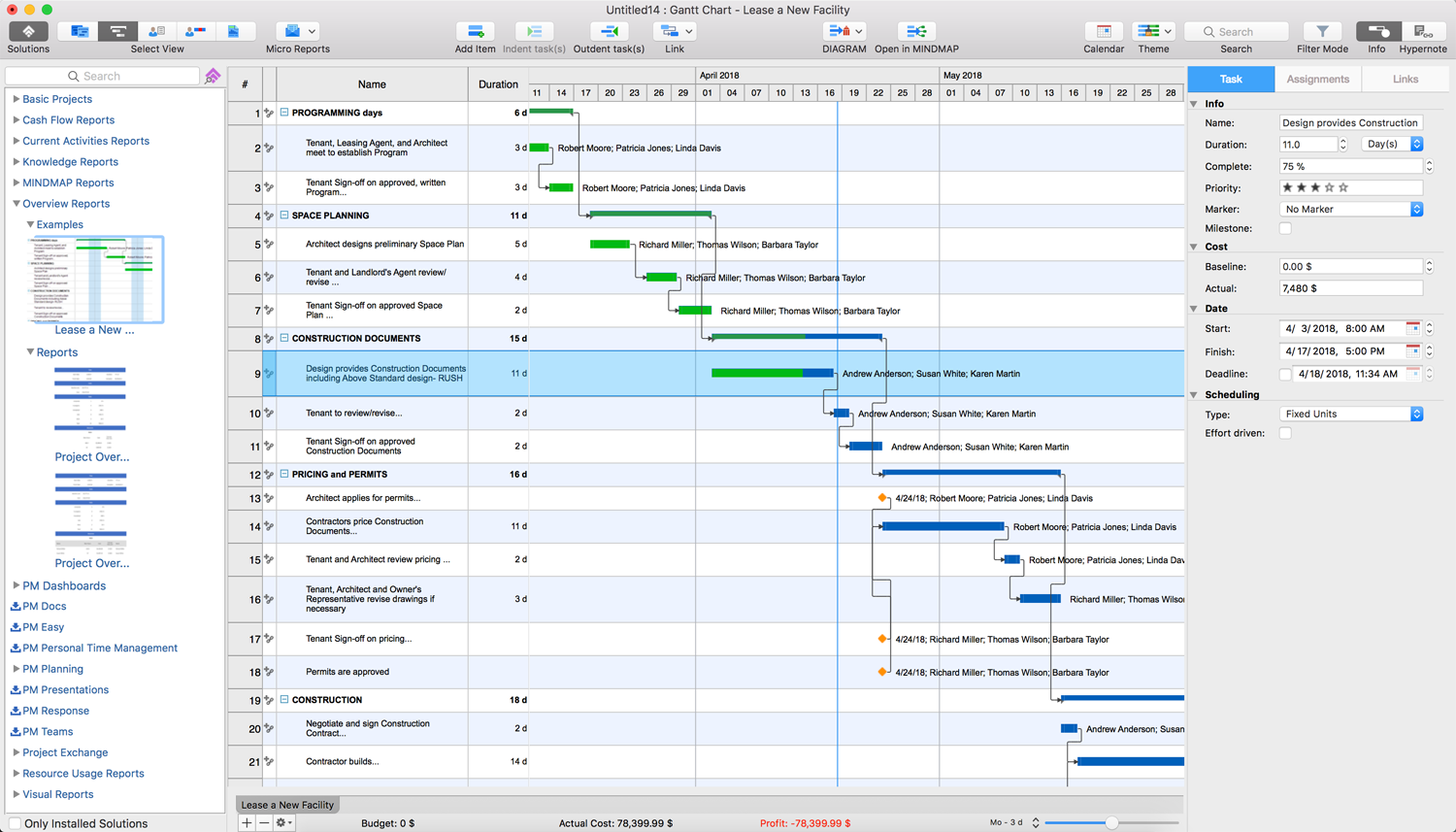Screen dimensions: 1456x832
Task: Click the Outdent task(s) icon
Action: pyautogui.click(x=609, y=32)
